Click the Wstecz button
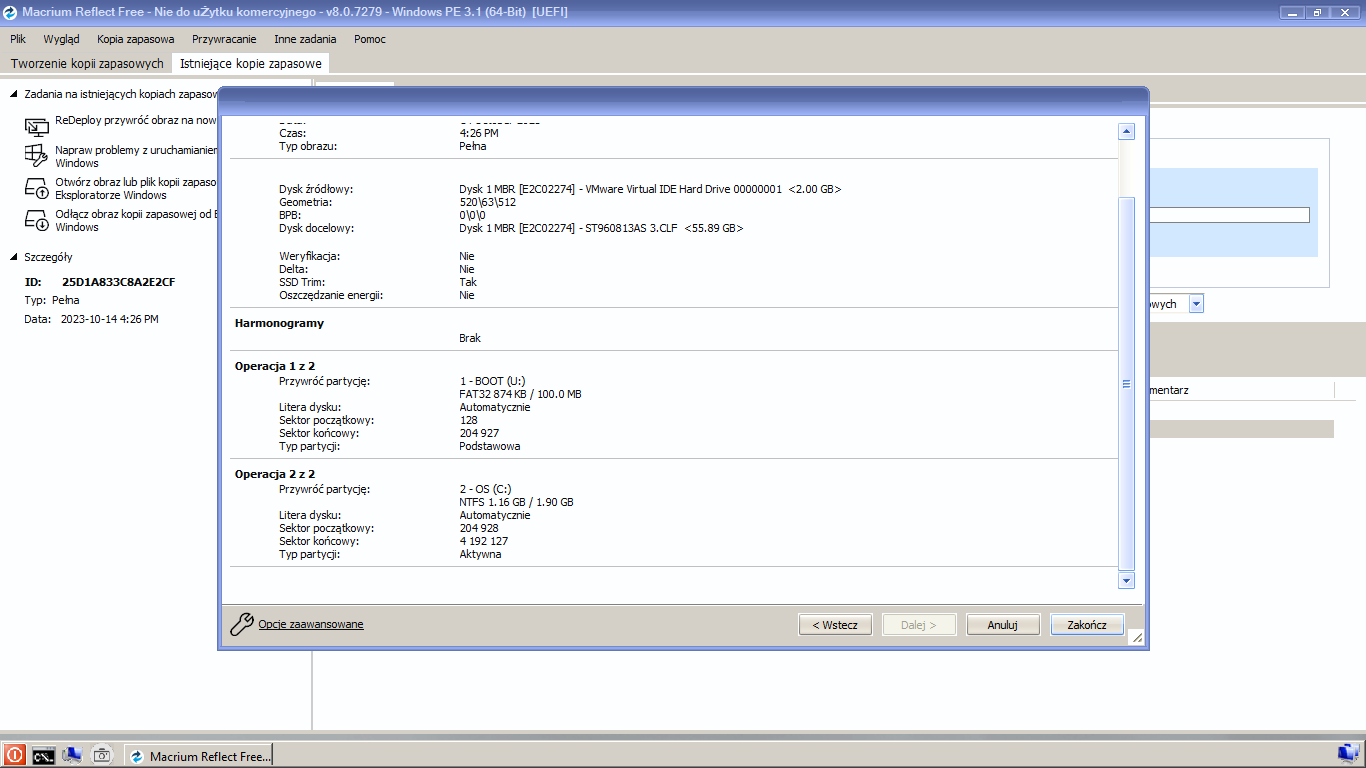Viewport: 1366px width, 768px height. (x=835, y=624)
